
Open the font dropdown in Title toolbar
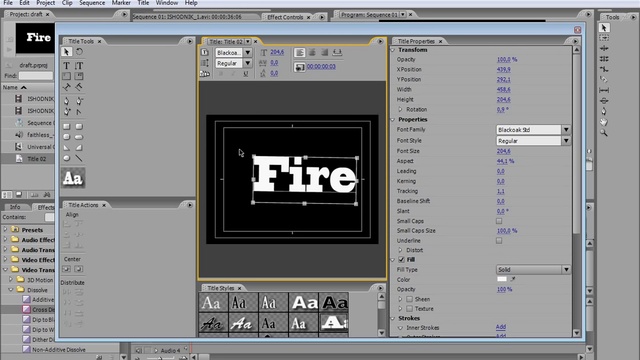(248, 53)
